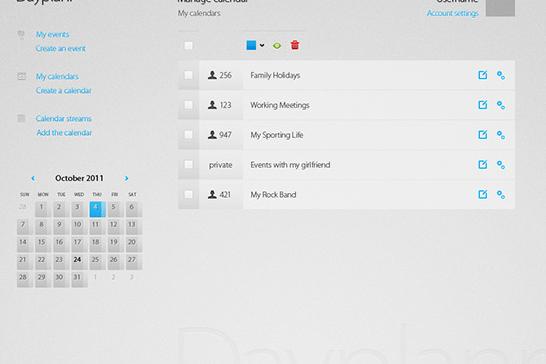Select bold October 24 in calendar
Viewport: 546px width, 364px height.
[x=79, y=261]
